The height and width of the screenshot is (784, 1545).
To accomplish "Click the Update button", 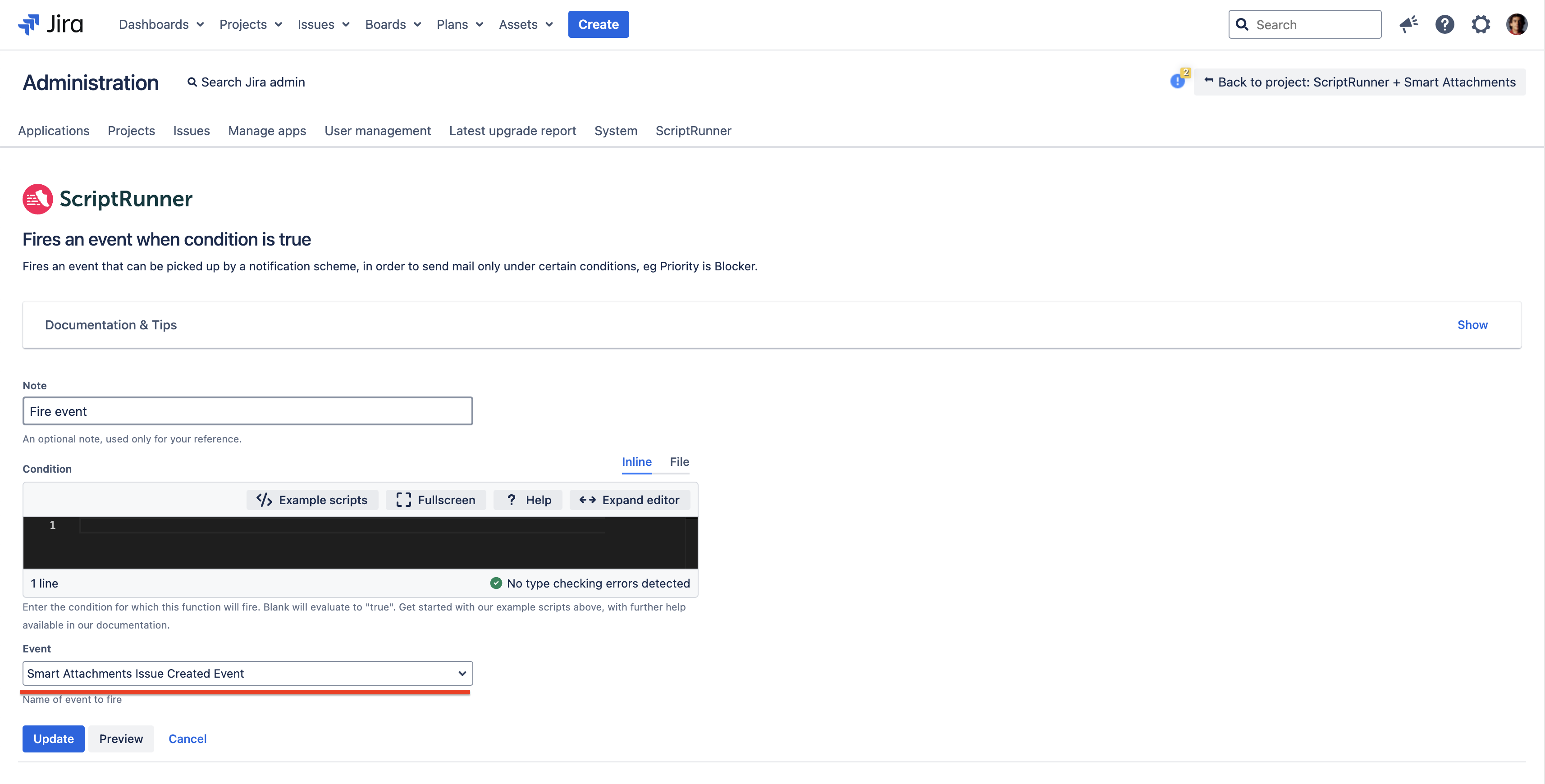I will click(53, 739).
